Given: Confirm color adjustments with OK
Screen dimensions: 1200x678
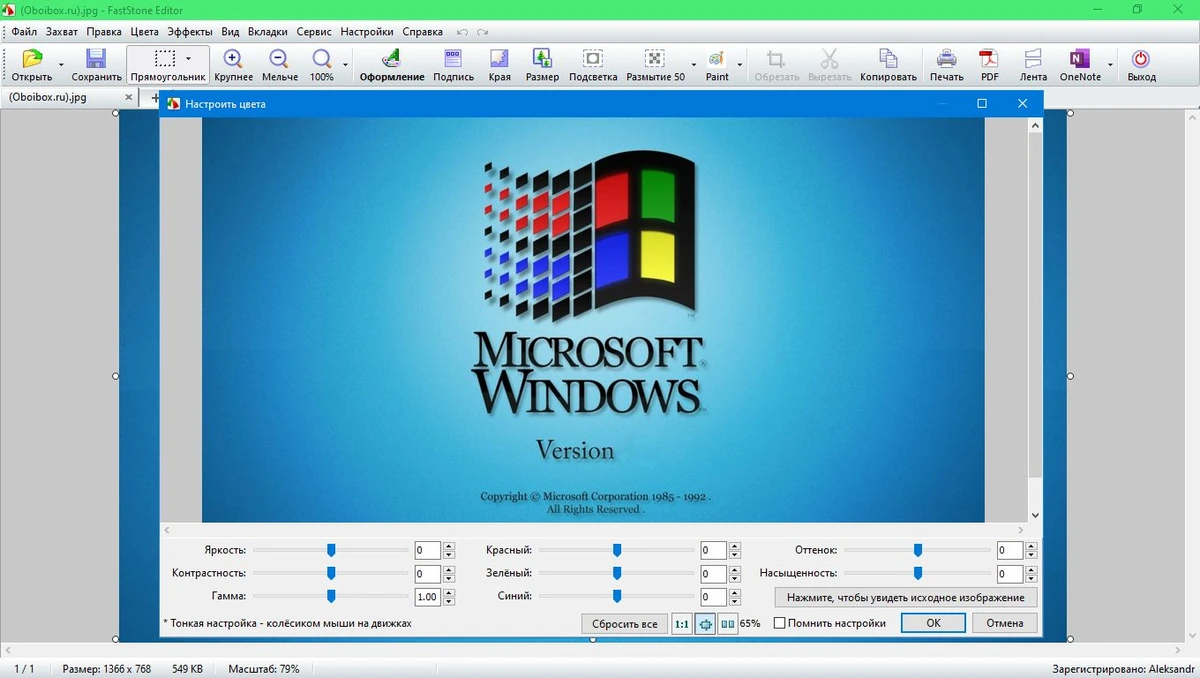Looking at the screenshot, I should point(933,623).
